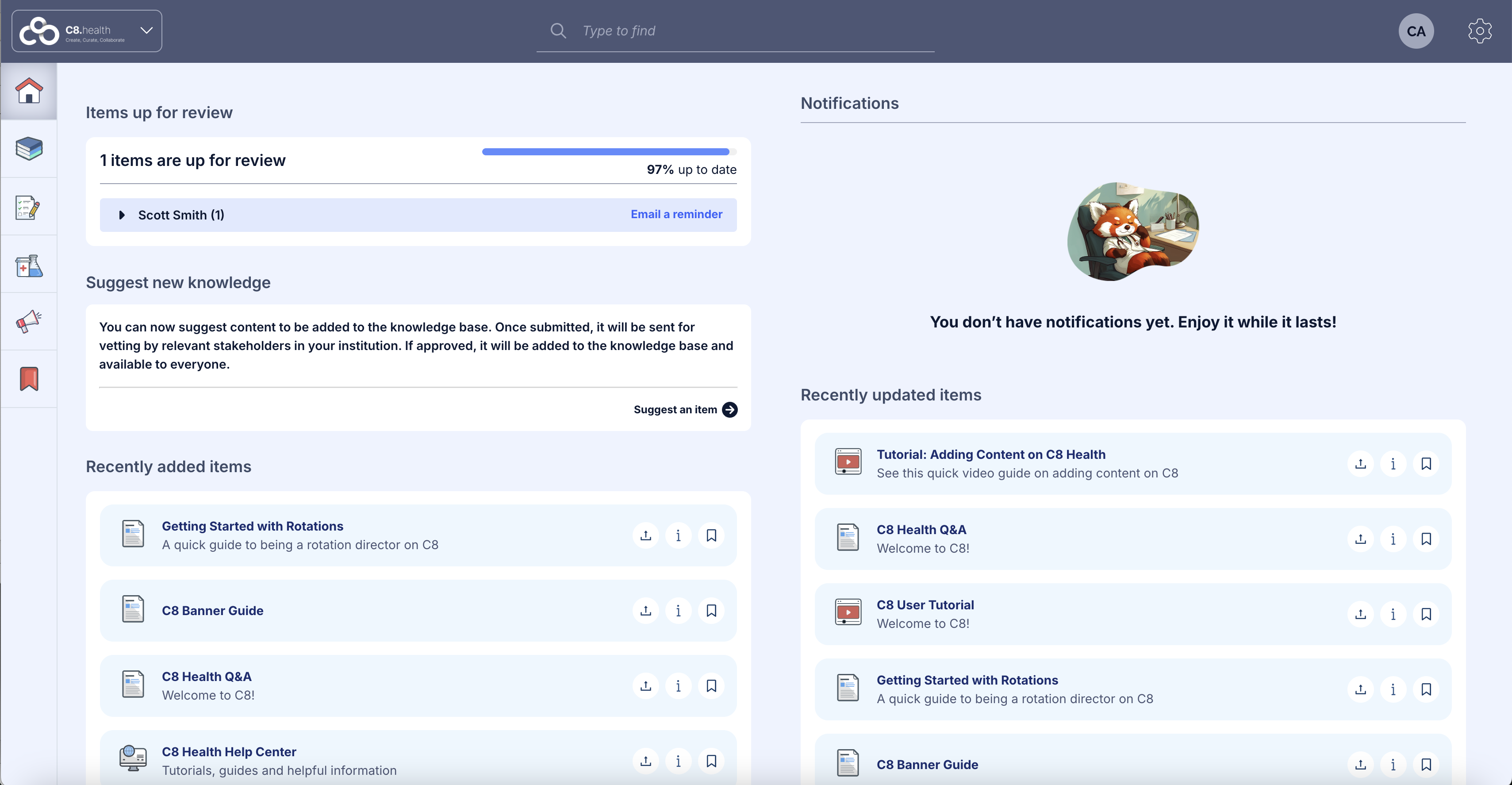Open the C8 Health Help Center title
This screenshot has height=785, width=1512.
(229, 751)
